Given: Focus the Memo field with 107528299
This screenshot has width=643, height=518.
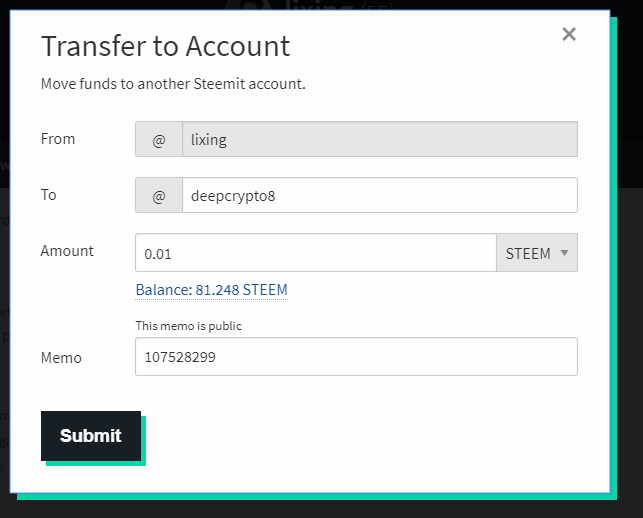Looking at the screenshot, I should [356, 357].
